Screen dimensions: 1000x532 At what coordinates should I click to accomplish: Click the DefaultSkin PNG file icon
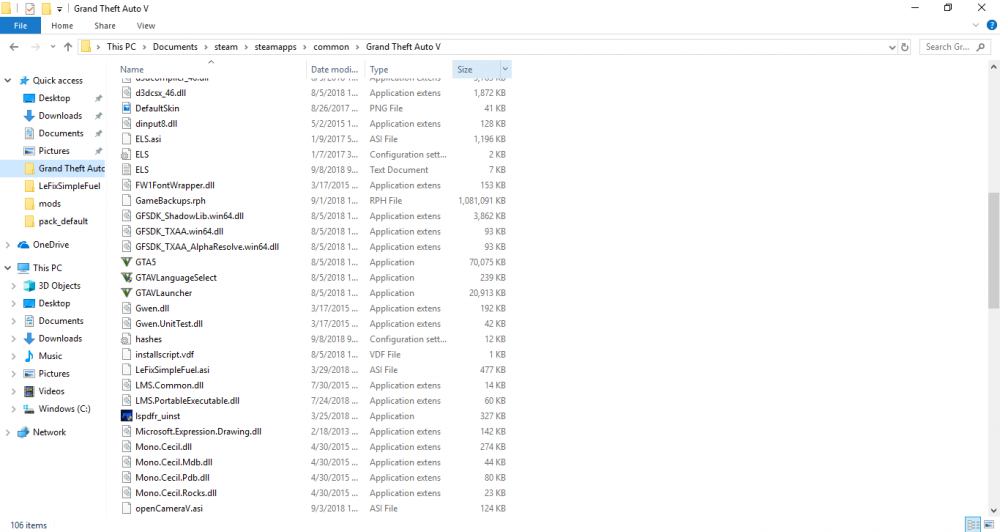(126, 108)
